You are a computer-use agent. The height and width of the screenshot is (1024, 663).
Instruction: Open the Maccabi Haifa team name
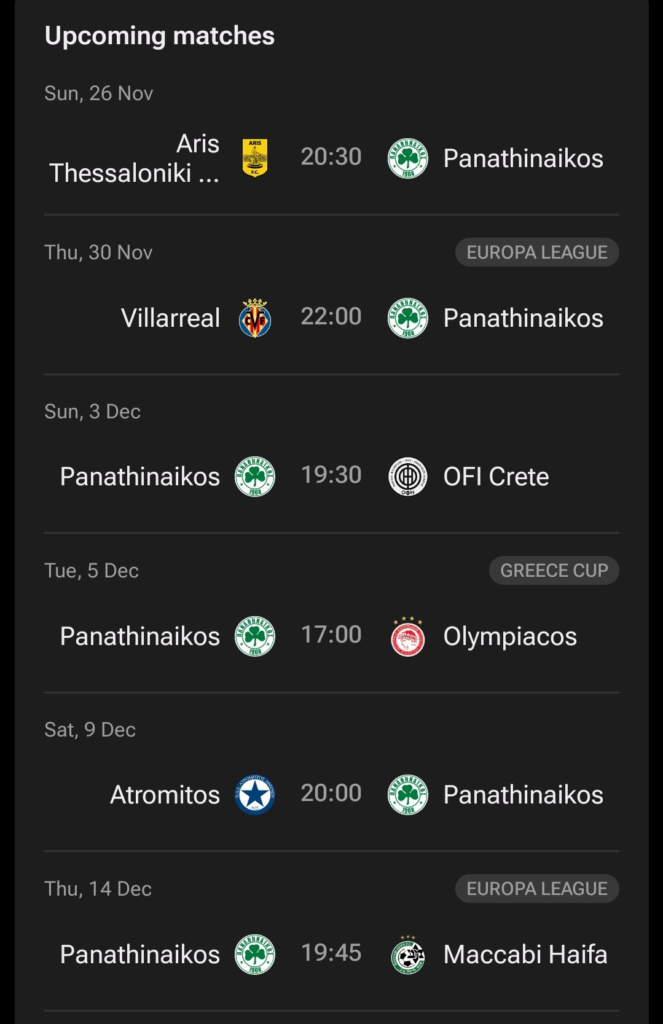[x=525, y=954]
